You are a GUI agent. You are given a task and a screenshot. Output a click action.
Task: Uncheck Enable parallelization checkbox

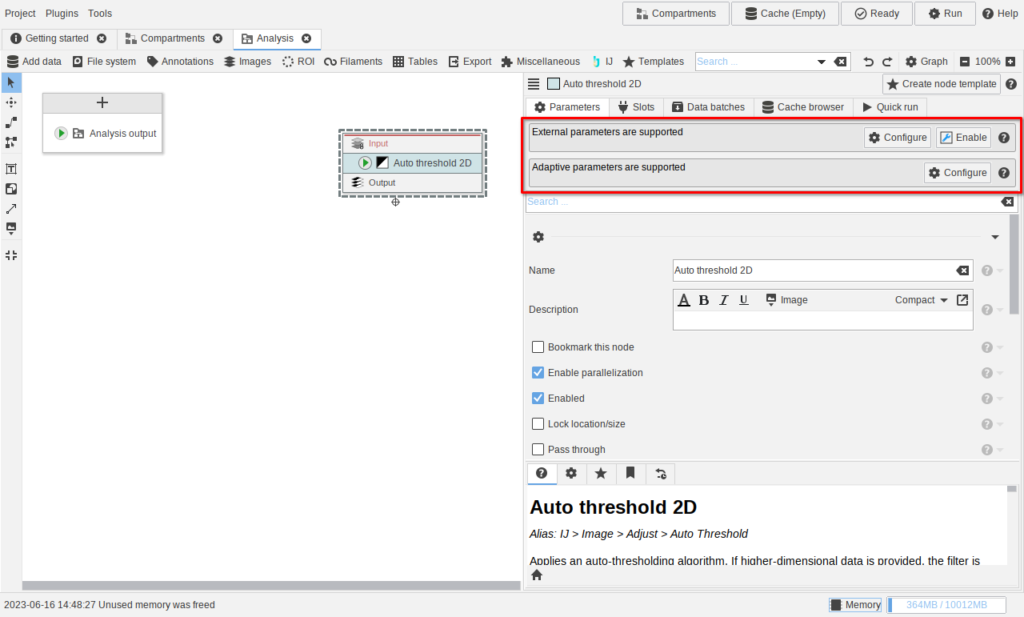pos(538,373)
